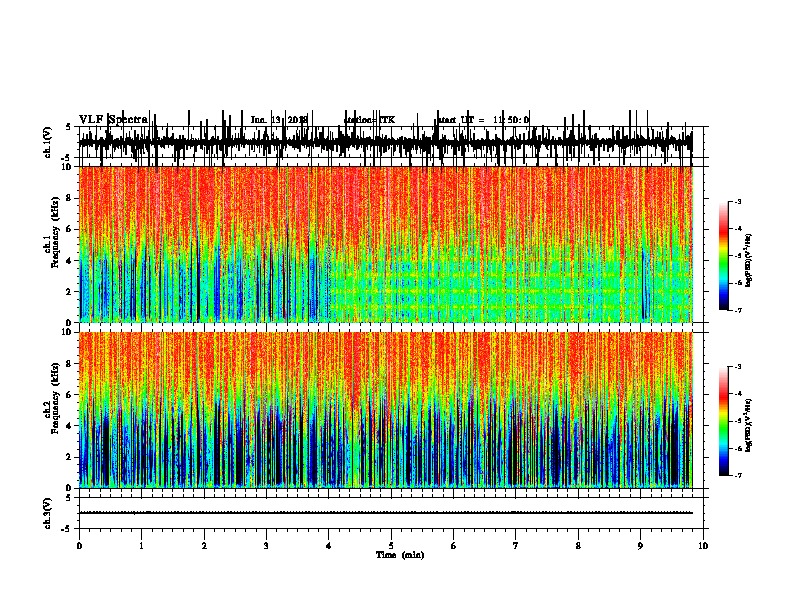Click the time axis tick label '10'
Viewport: 792px width, 612px height.
[703, 546]
